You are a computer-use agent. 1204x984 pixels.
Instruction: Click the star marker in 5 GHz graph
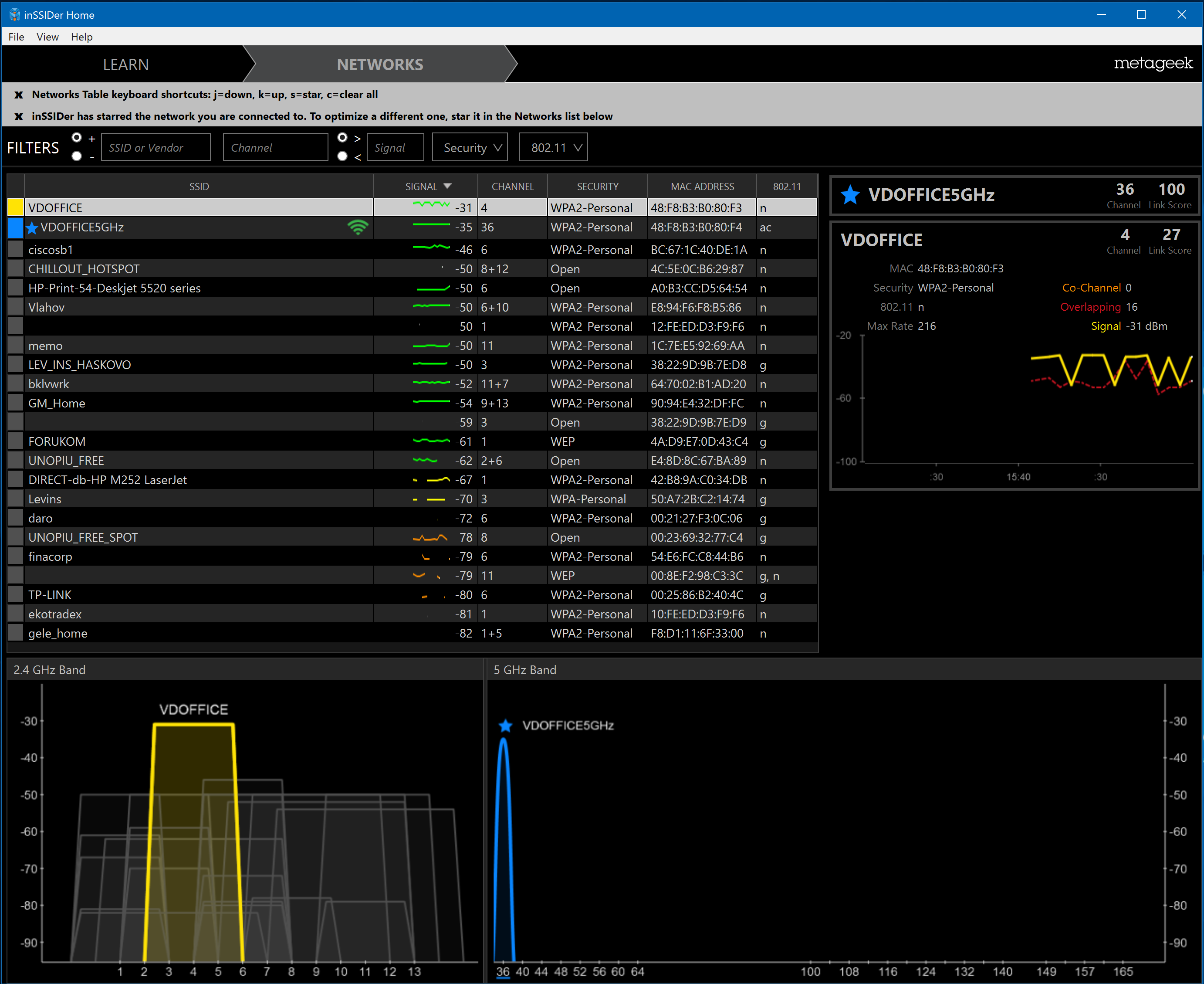[x=505, y=726]
